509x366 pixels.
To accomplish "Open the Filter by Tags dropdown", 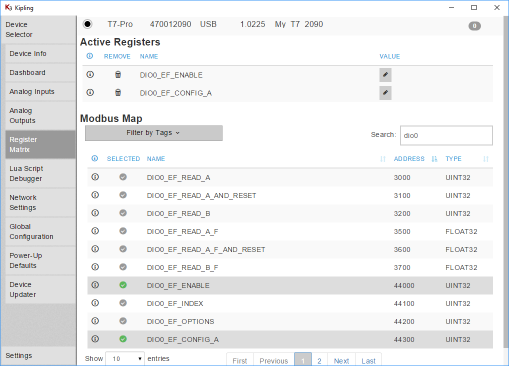I will (154, 133).
